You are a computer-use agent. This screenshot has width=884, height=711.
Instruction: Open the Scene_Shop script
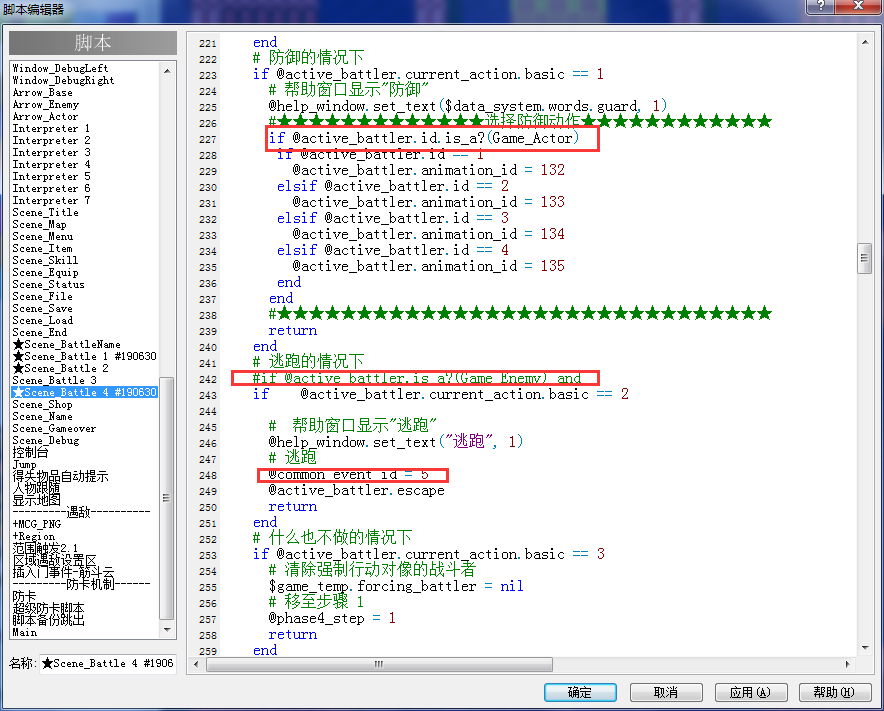click(x=42, y=405)
